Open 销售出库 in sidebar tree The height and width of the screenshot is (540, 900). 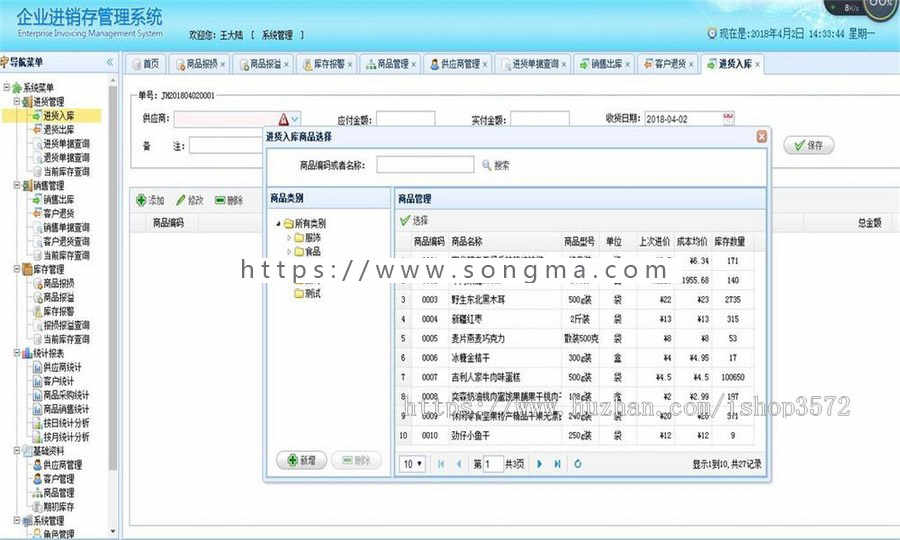(x=58, y=200)
